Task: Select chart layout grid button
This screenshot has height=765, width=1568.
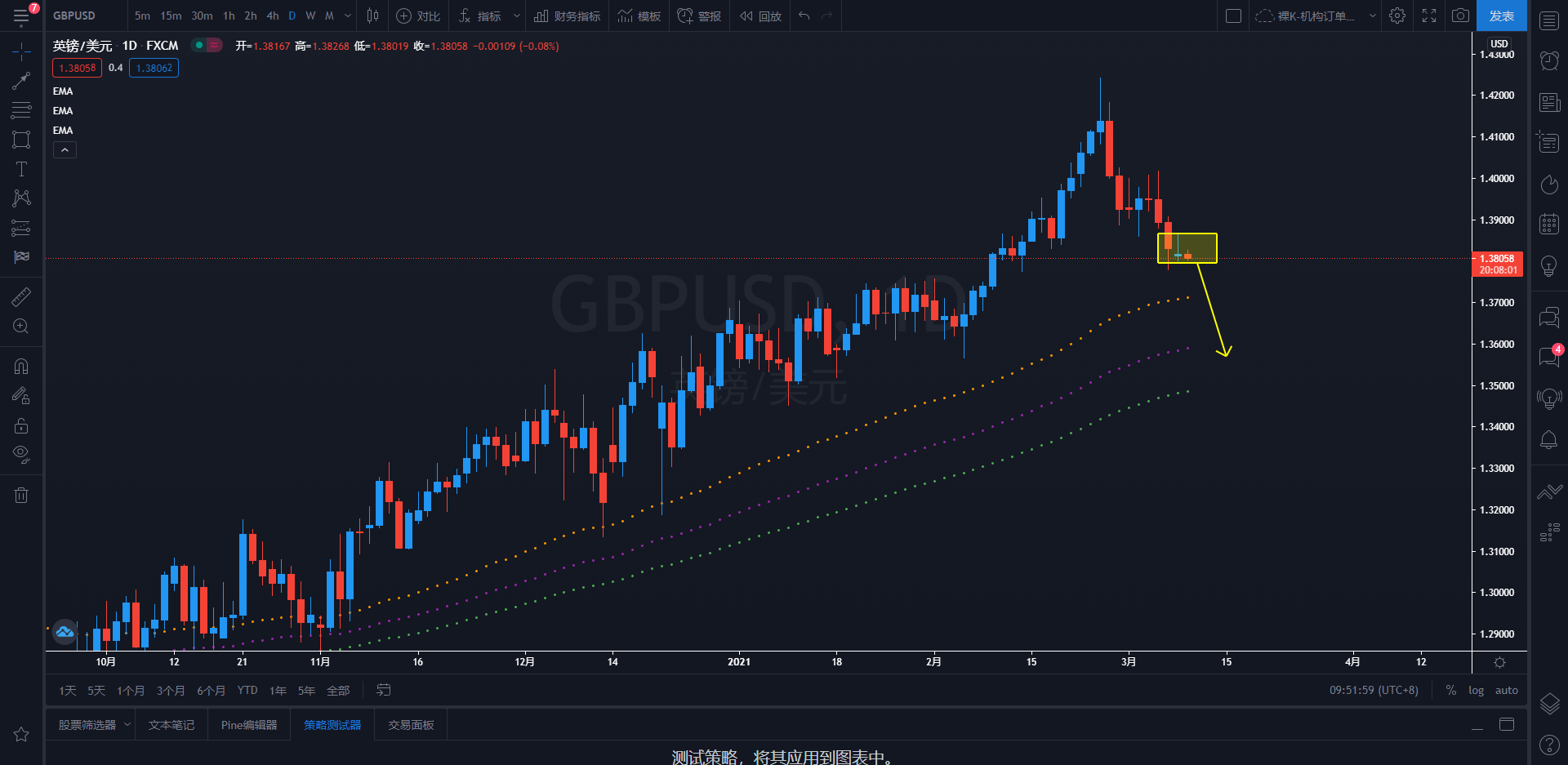Action: (x=1234, y=16)
